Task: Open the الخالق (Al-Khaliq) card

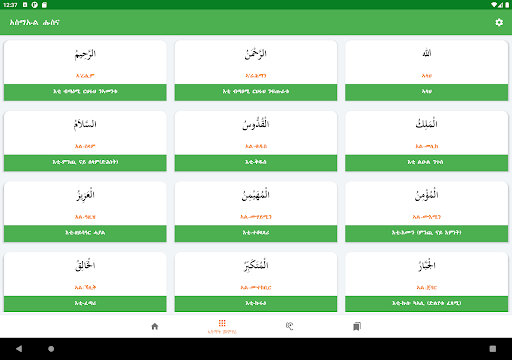Action: pos(85,282)
